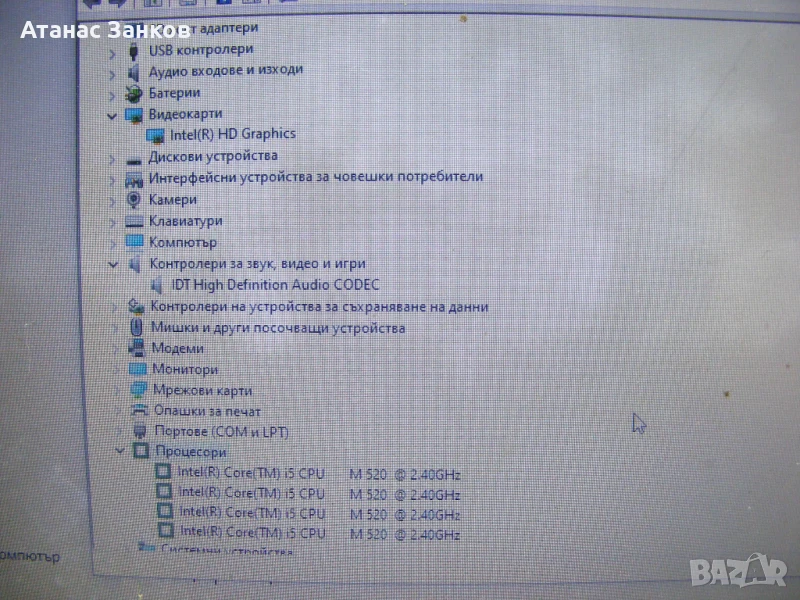Expand the Модеми category
This screenshot has width=800, height=600.
[x=117, y=349]
